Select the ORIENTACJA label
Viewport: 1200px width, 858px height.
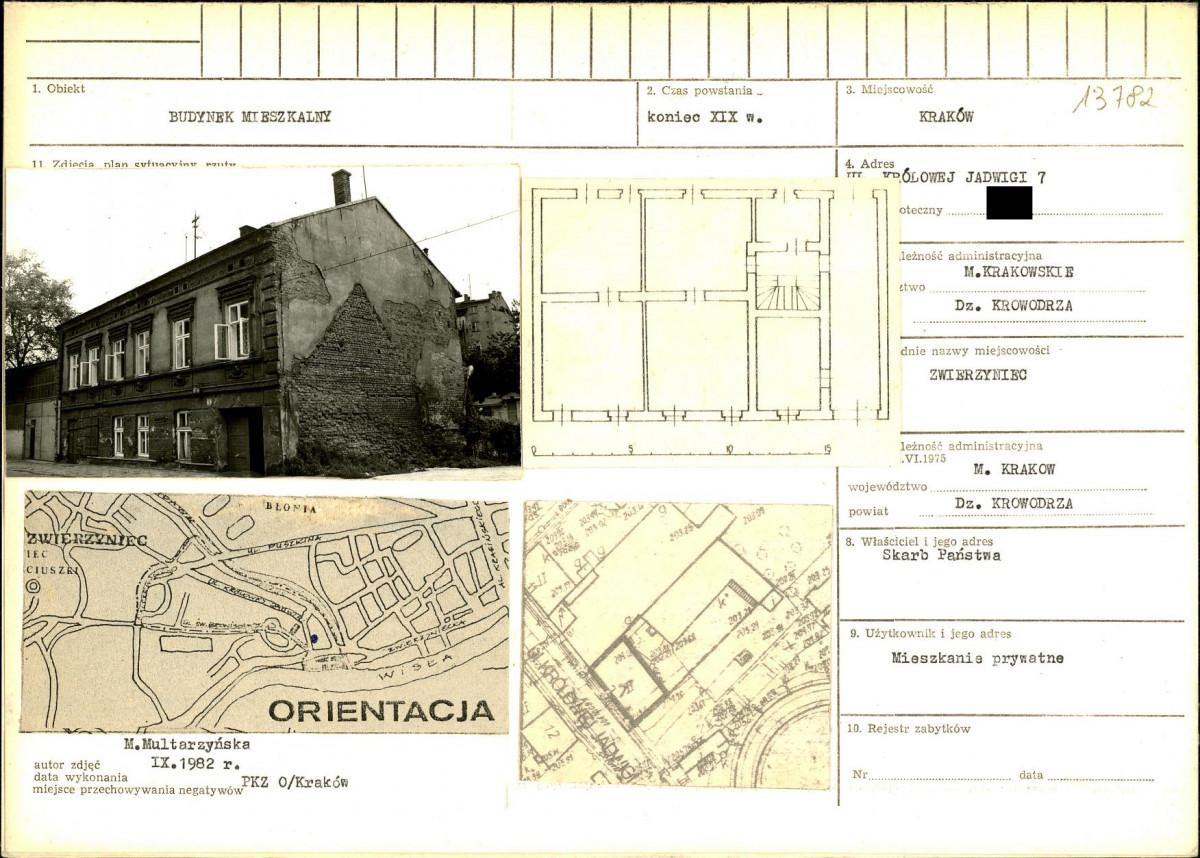click(381, 711)
